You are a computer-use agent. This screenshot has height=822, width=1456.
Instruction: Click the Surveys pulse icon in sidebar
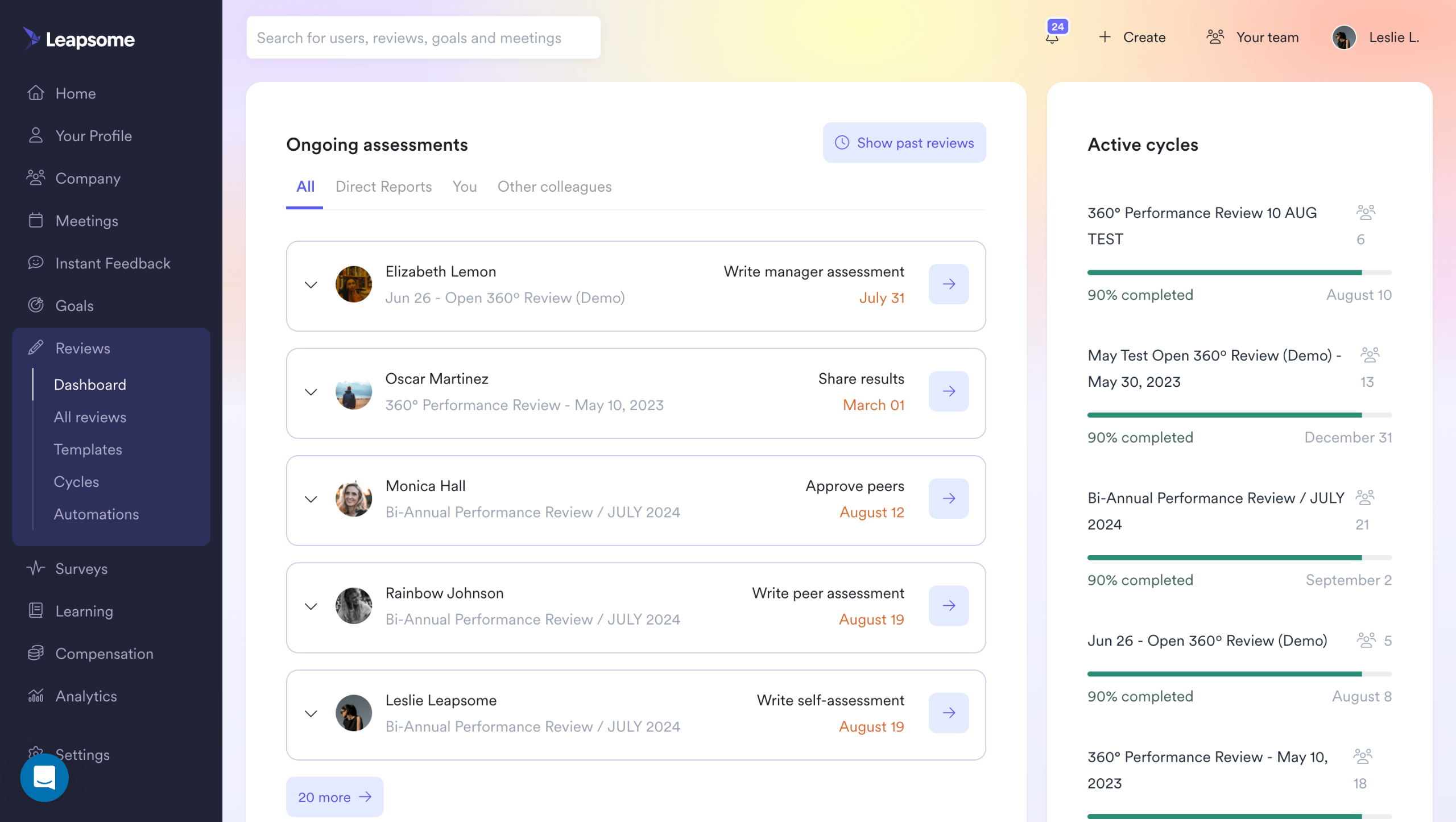point(36,568)
